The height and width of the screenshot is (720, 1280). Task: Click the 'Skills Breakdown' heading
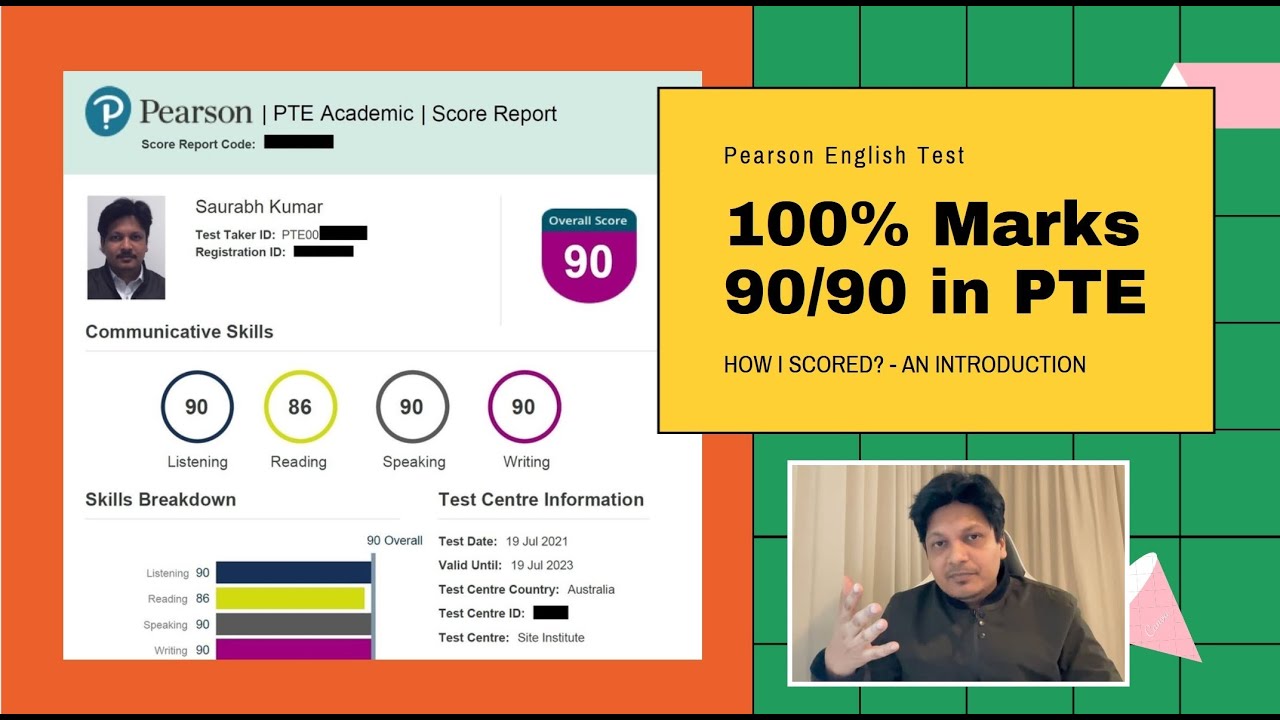(x=161, y=500)
